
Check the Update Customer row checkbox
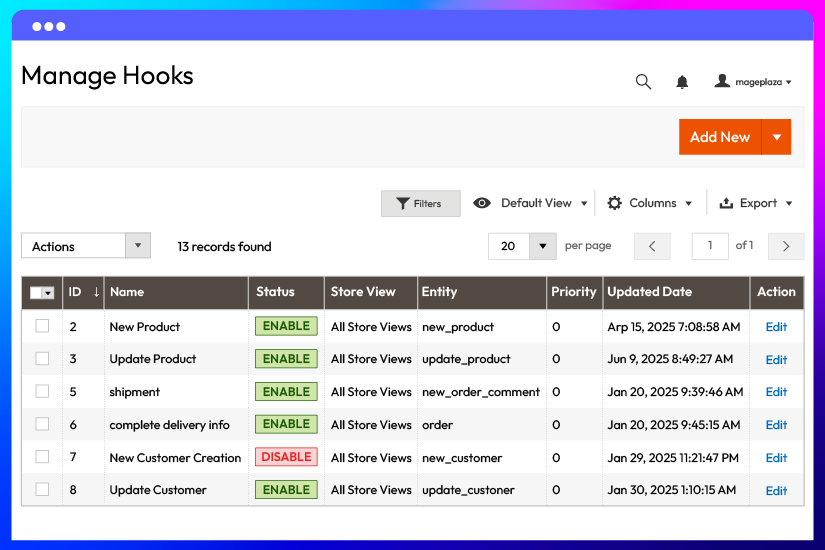tap(42, 489)
